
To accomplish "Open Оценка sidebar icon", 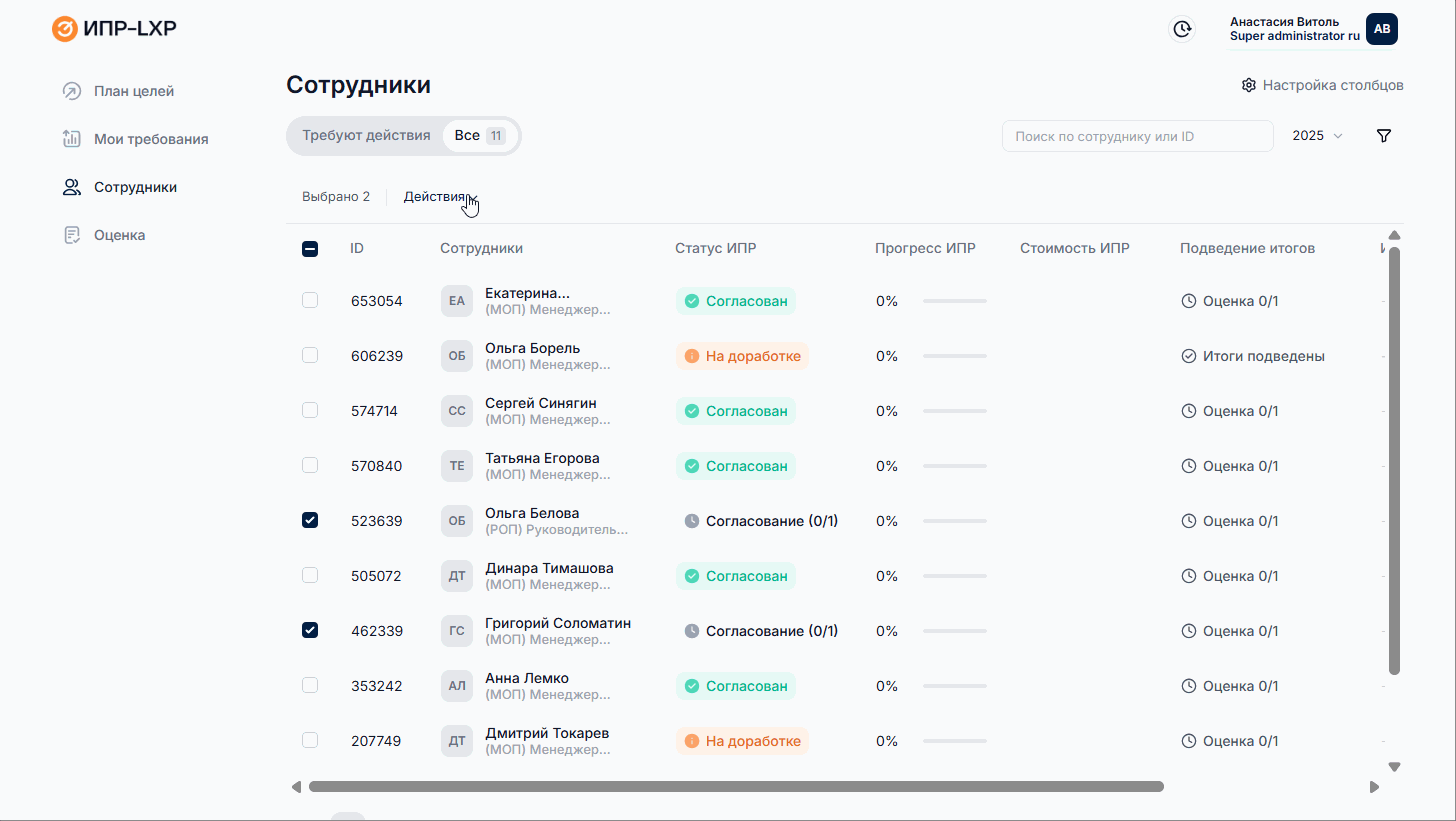I will tap(71, 235).
